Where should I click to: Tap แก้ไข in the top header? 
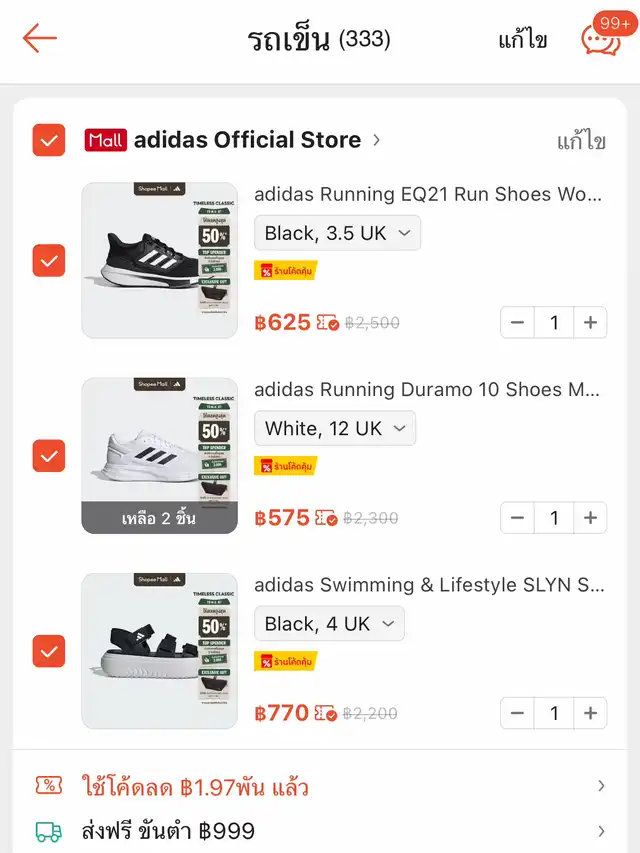pos(523,40)
